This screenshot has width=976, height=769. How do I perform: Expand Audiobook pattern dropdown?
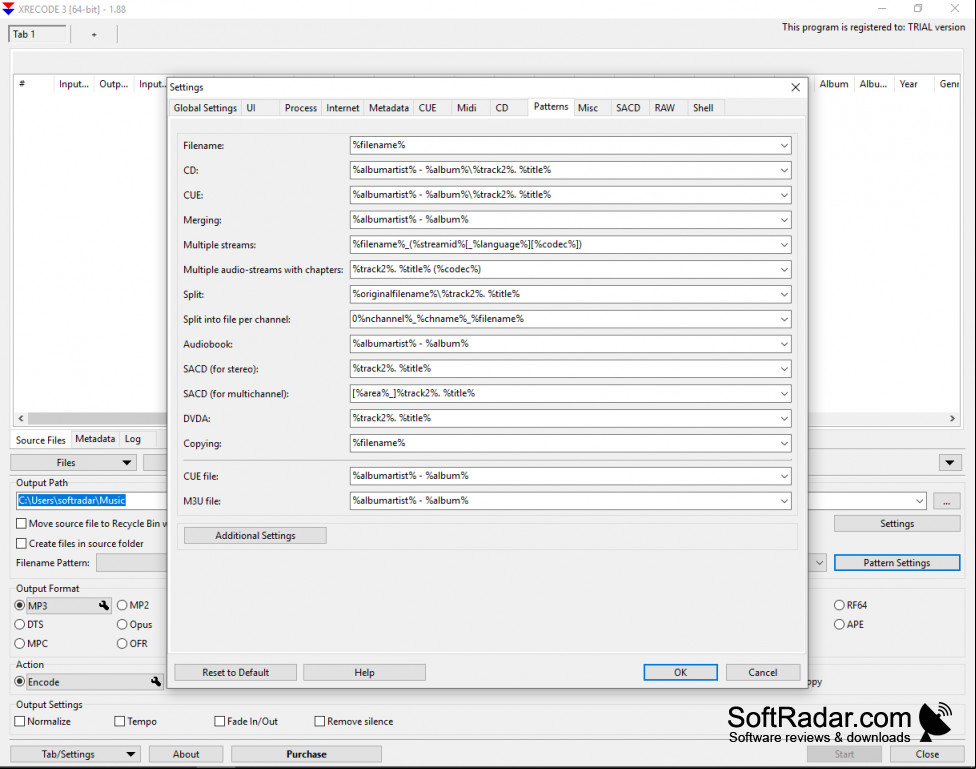(784, 344)
